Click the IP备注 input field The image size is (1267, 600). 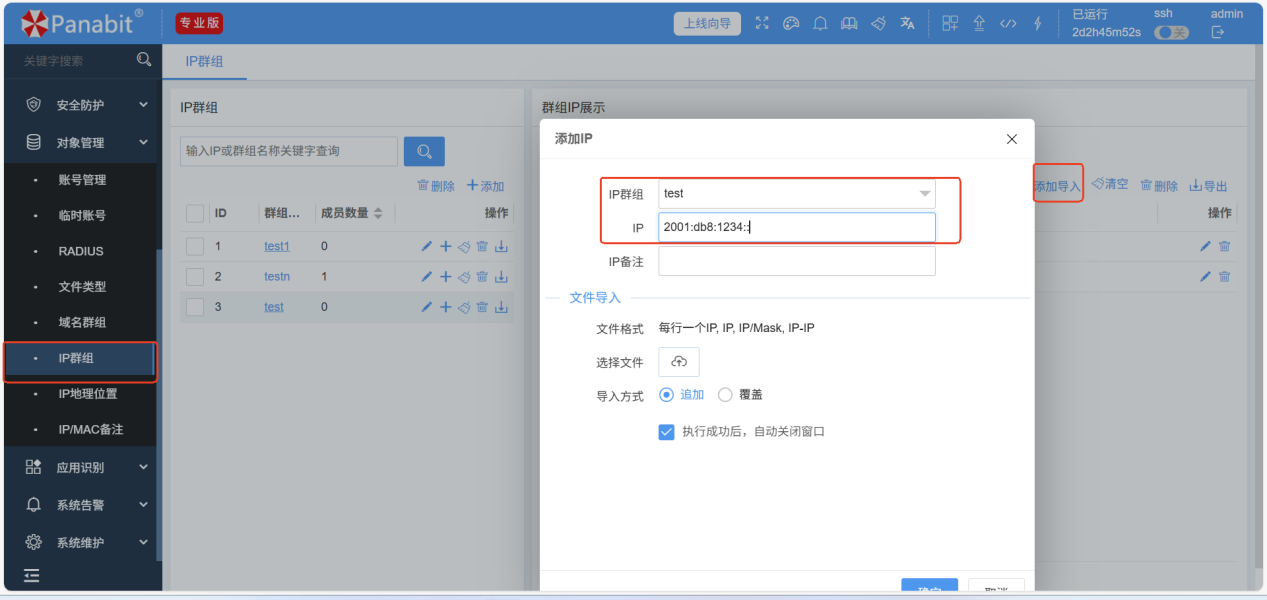[x=796, y=261]
